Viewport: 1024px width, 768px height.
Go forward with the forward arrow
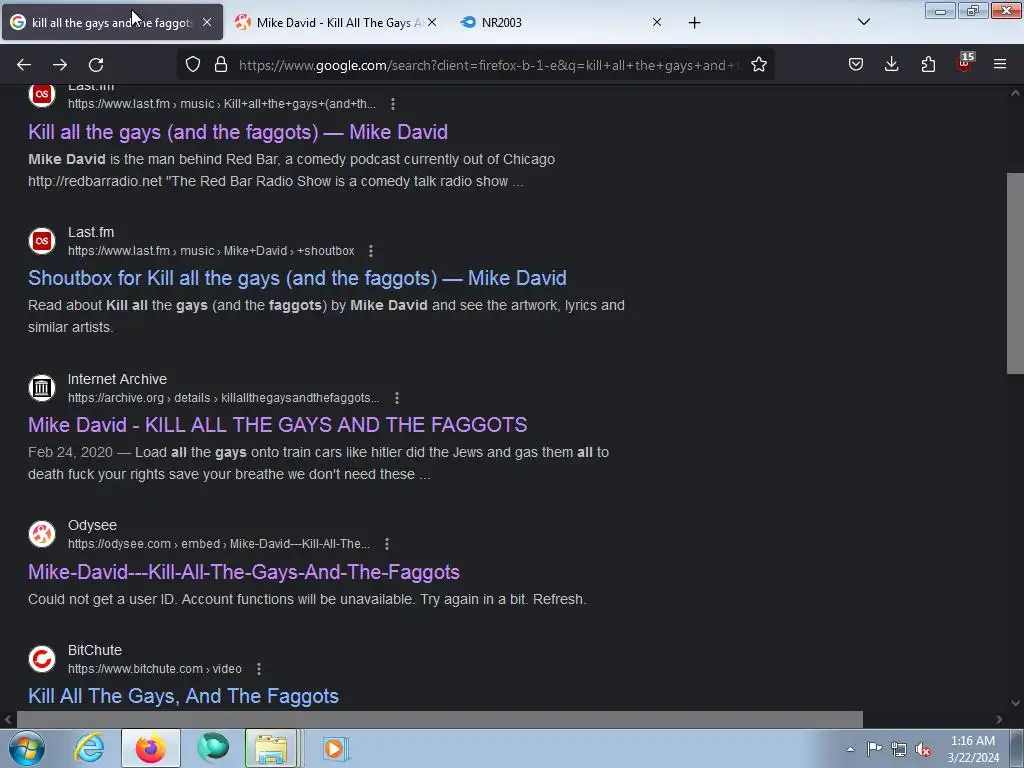60,65
